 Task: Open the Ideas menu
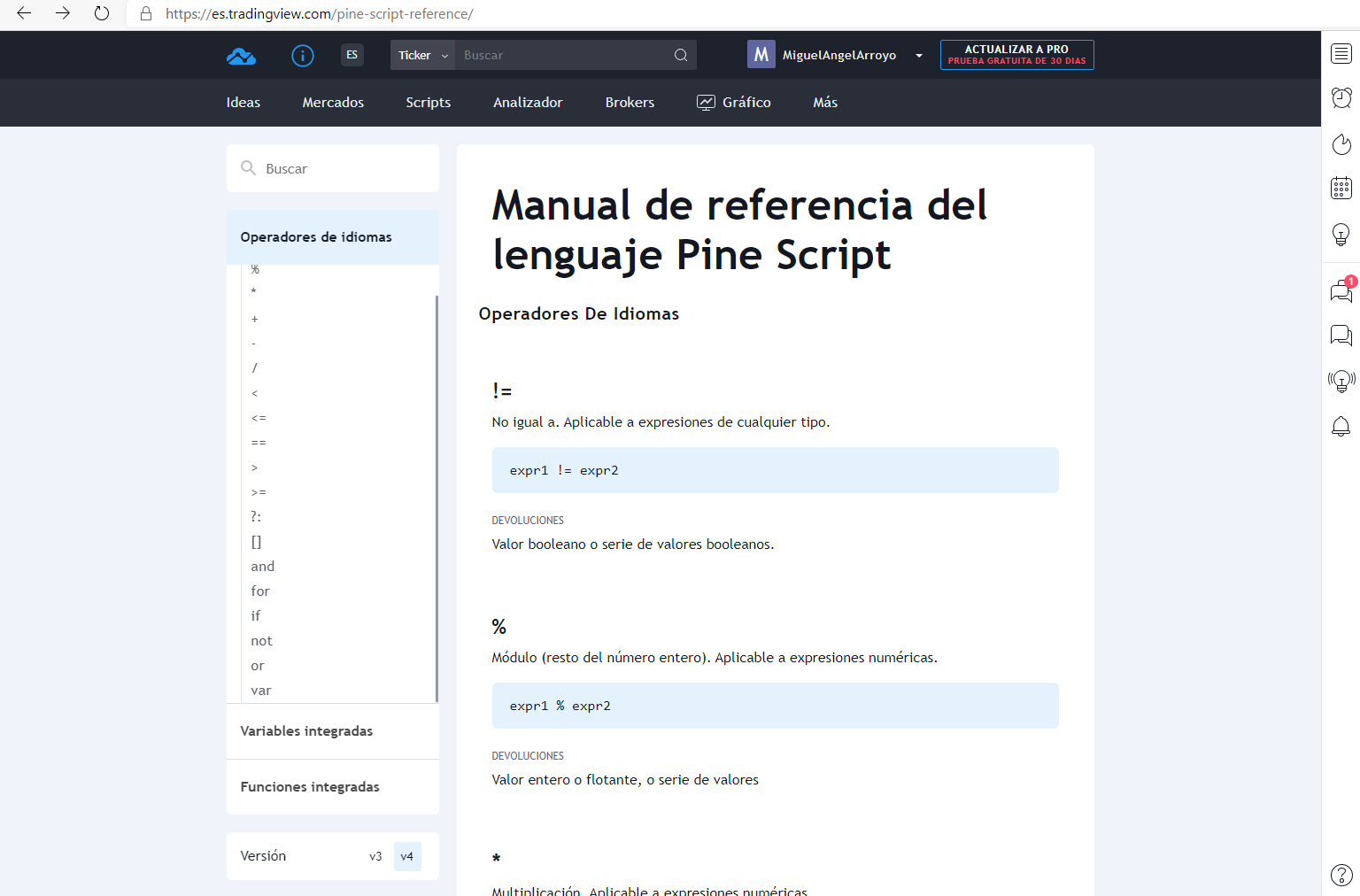[243, 103]
